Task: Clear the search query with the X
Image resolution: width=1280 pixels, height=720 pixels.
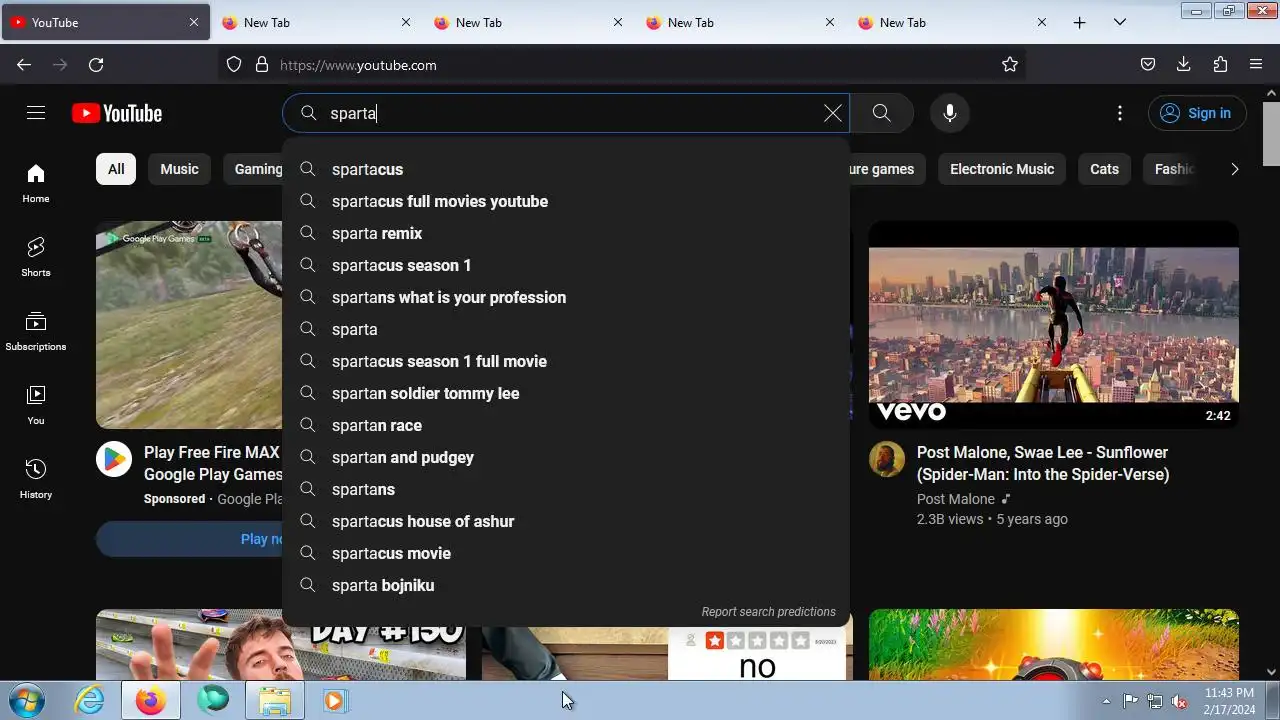Action: coord(832,113)
